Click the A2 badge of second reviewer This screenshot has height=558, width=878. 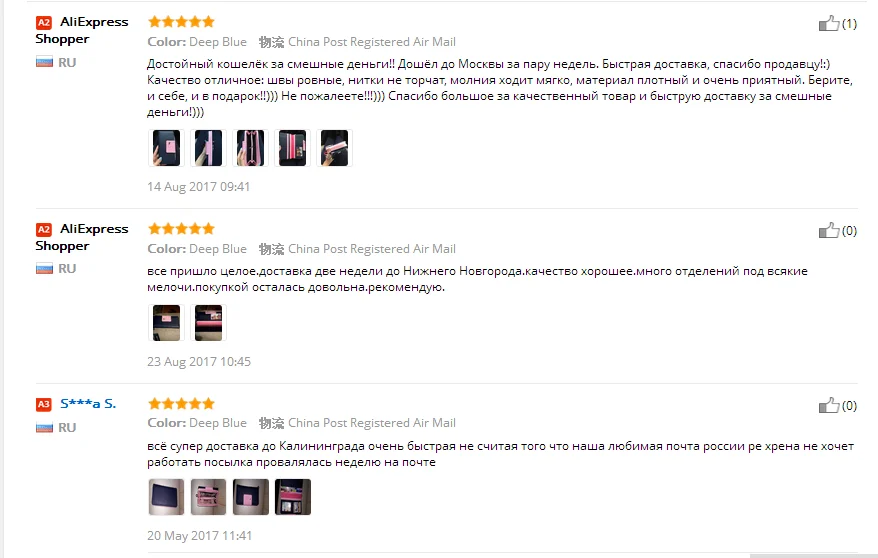tap(44, 229)
